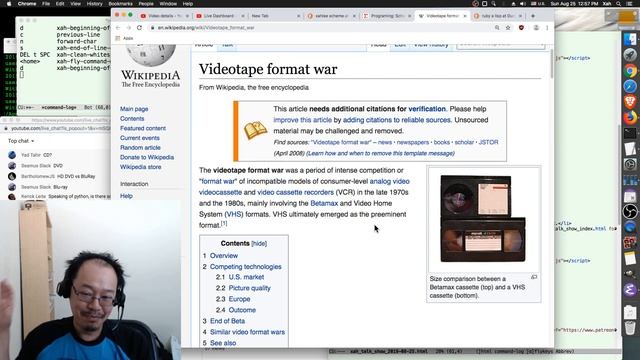Open the Chrome profile avatar
Image resolution: width=640 pixels, height=360 pixels.
coord(536,28)
